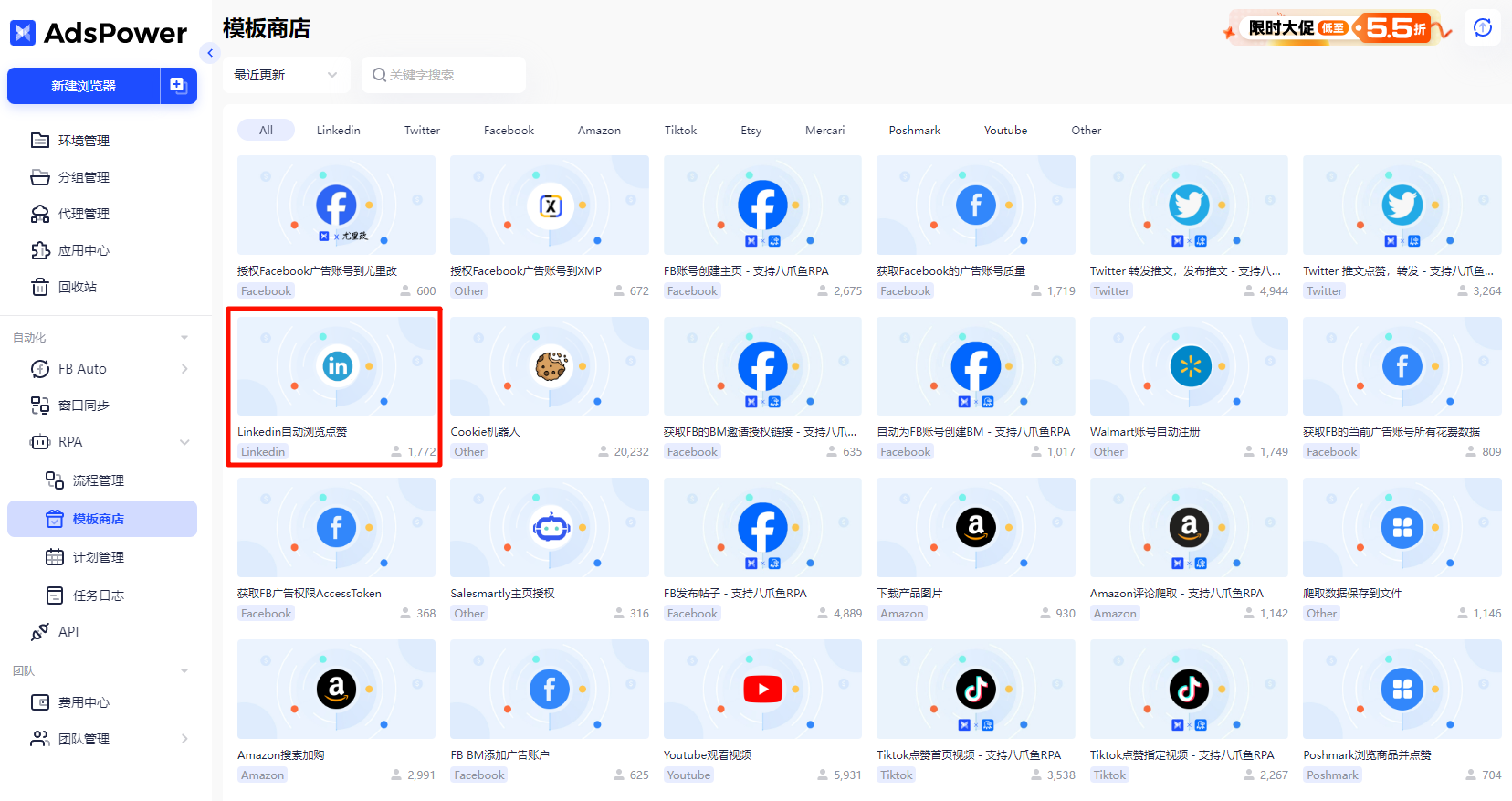Open the batch create plus icon button
This screenshot has height=801, width=1512.
tap(179, 86)
